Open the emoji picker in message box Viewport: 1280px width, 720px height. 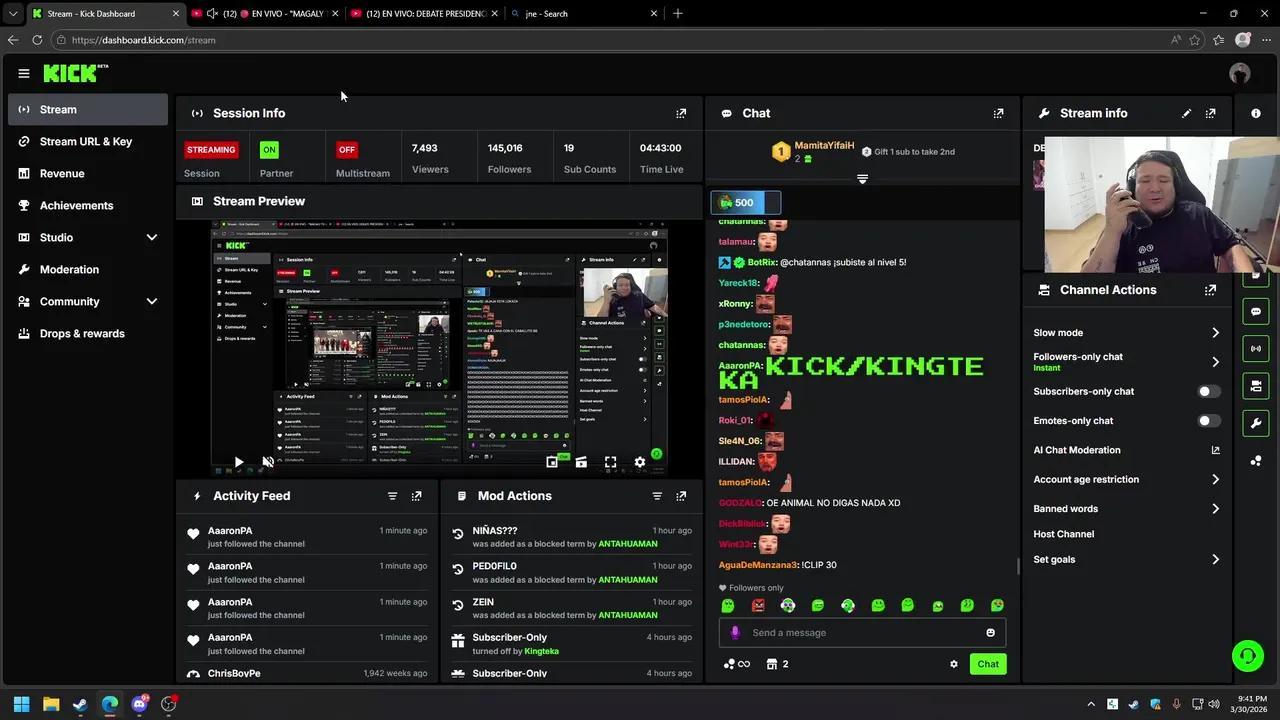990,632
